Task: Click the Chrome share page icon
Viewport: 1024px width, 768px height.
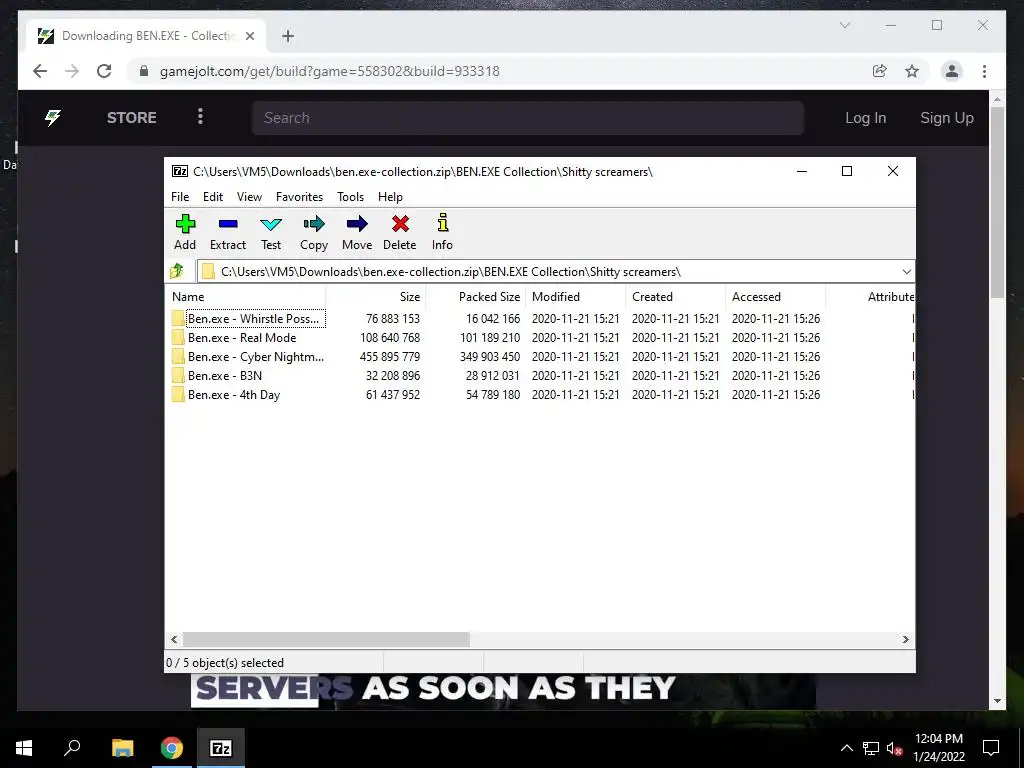Action: (x=880, y=71)
